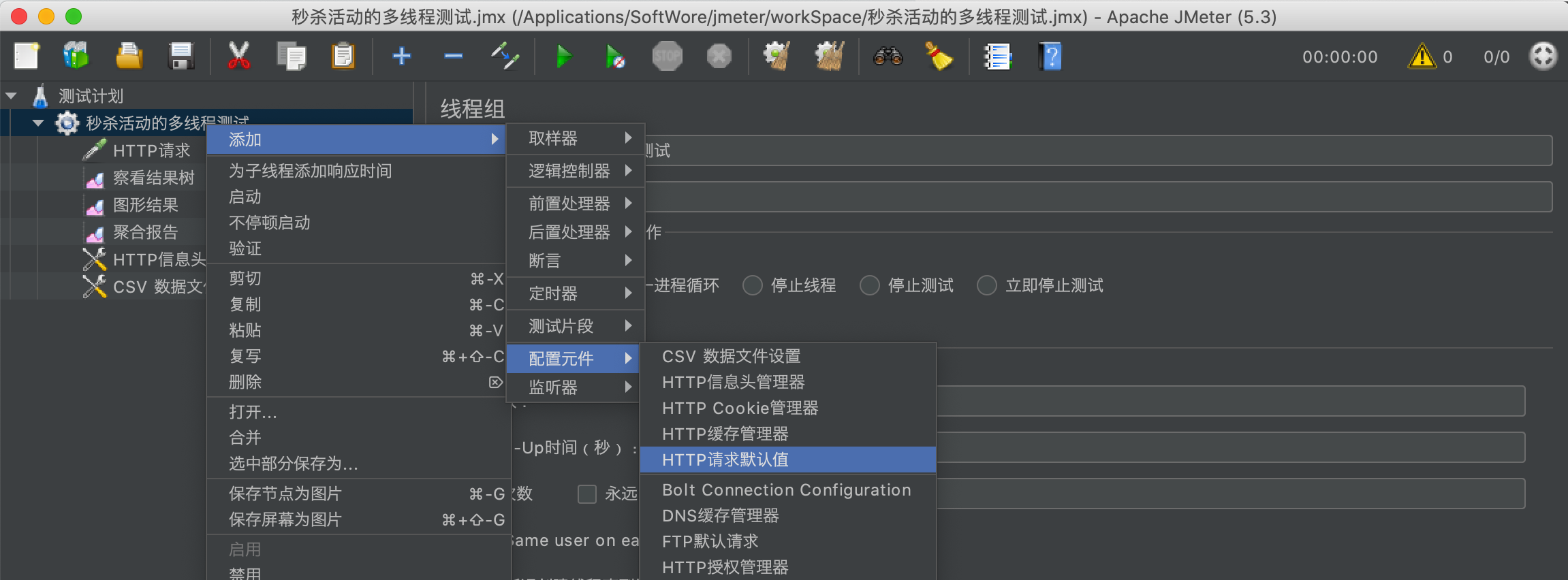Click the Shutdown gray X icon

(719, 57)
